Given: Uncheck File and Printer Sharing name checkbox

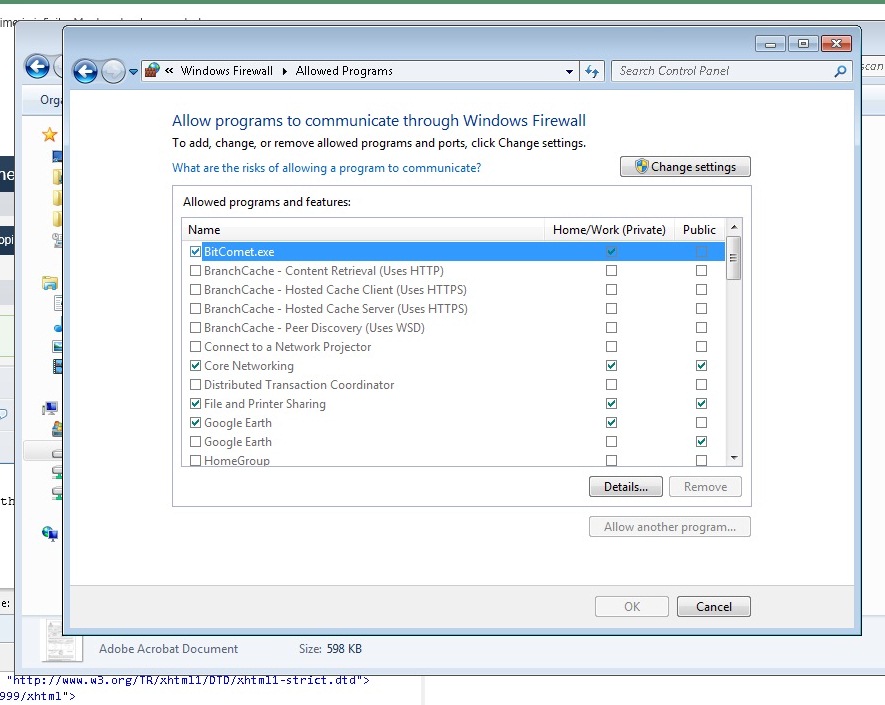Looking at the screenshot, I should 195,404.
